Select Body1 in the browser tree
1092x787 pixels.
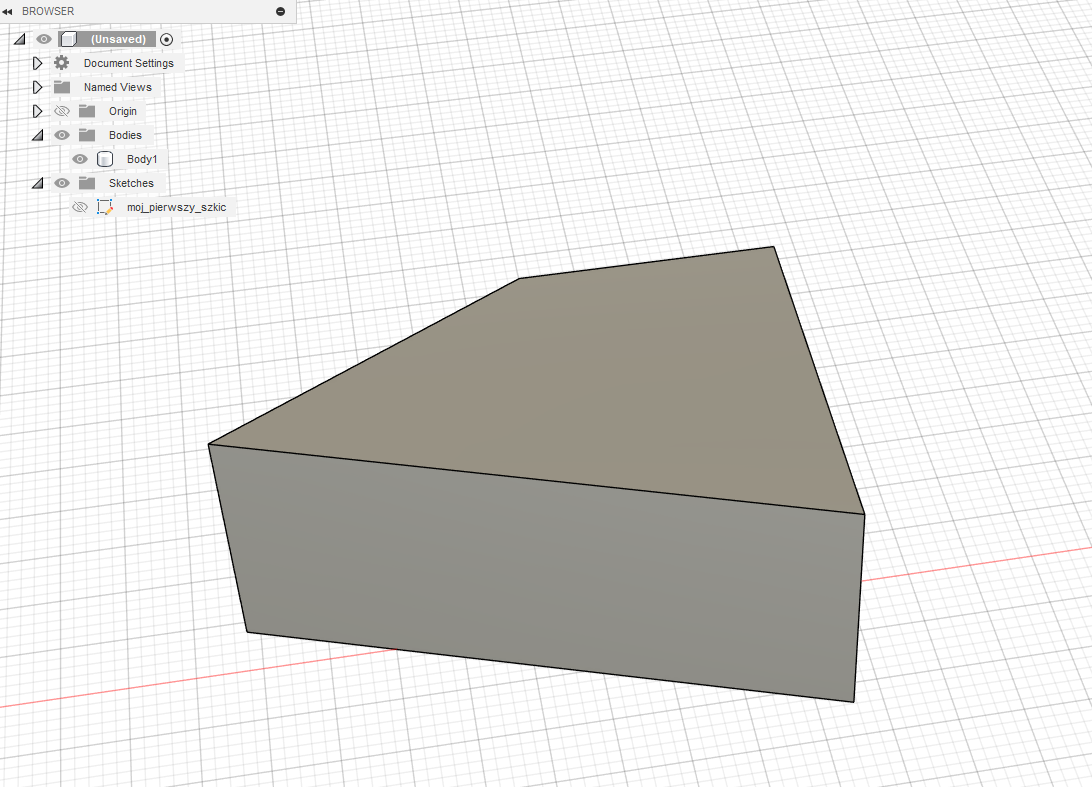[142, 159]
